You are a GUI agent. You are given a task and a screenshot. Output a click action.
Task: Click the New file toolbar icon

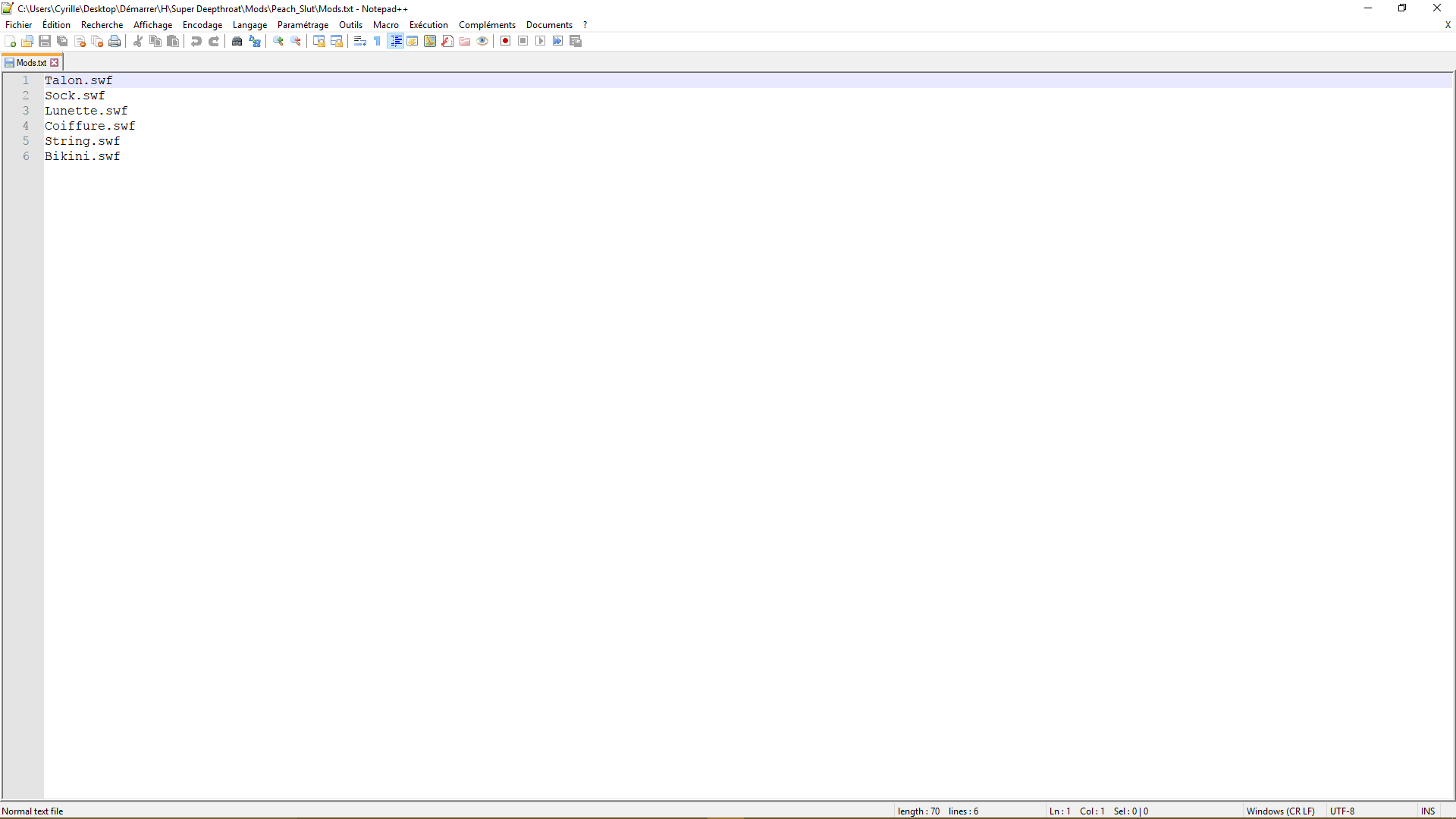click(x=10, y=41)
